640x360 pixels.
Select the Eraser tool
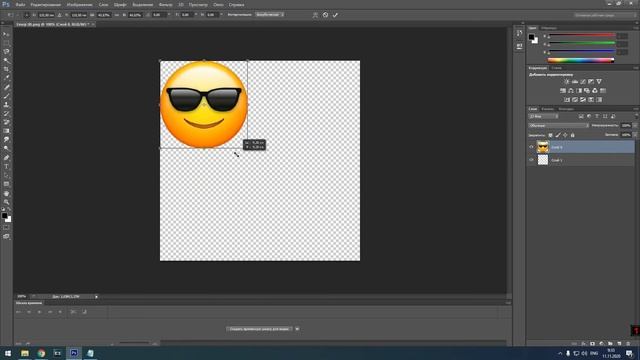click(x=6, y=122)
